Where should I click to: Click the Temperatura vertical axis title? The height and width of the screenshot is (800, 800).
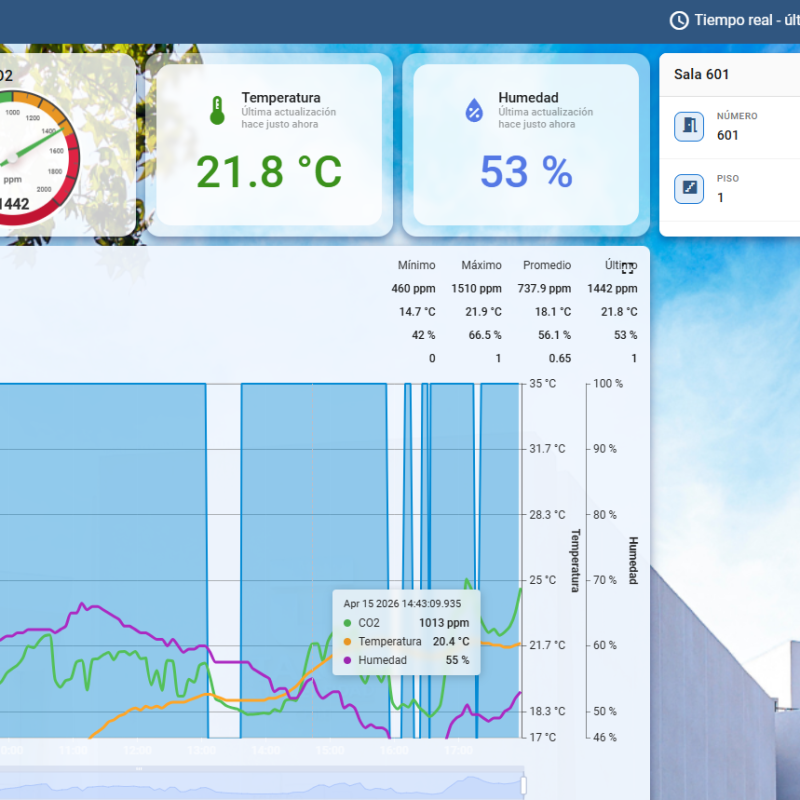click(575, 560)
